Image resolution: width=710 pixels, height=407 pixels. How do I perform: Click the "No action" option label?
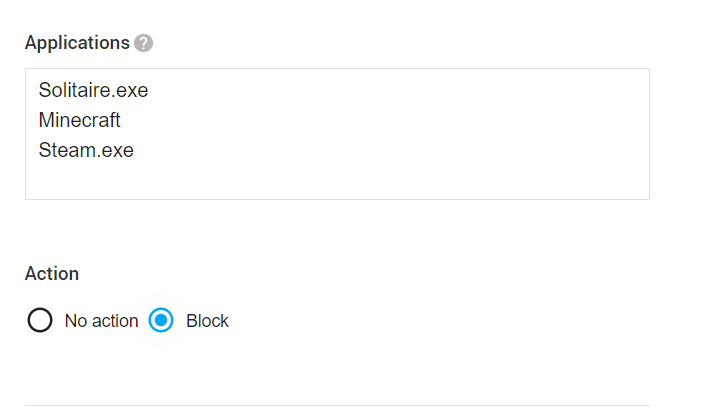[101, 321]
